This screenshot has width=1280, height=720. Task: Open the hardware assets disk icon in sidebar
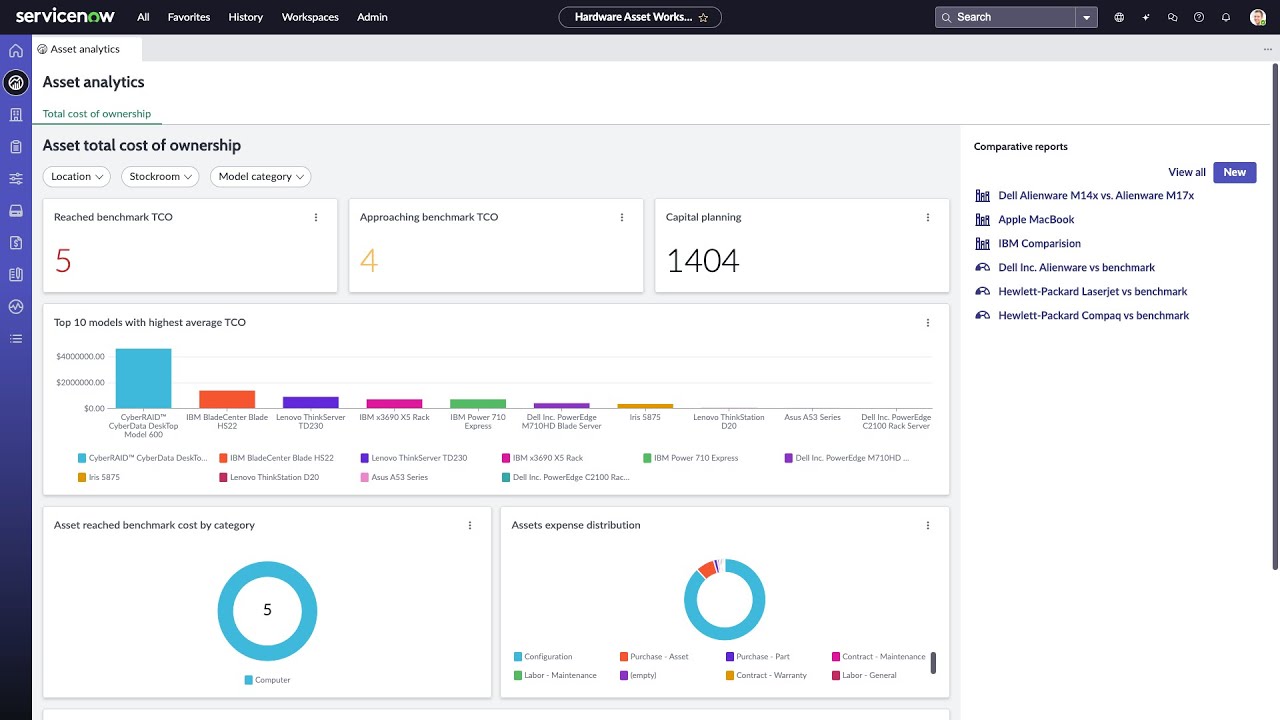pos(15,210)
